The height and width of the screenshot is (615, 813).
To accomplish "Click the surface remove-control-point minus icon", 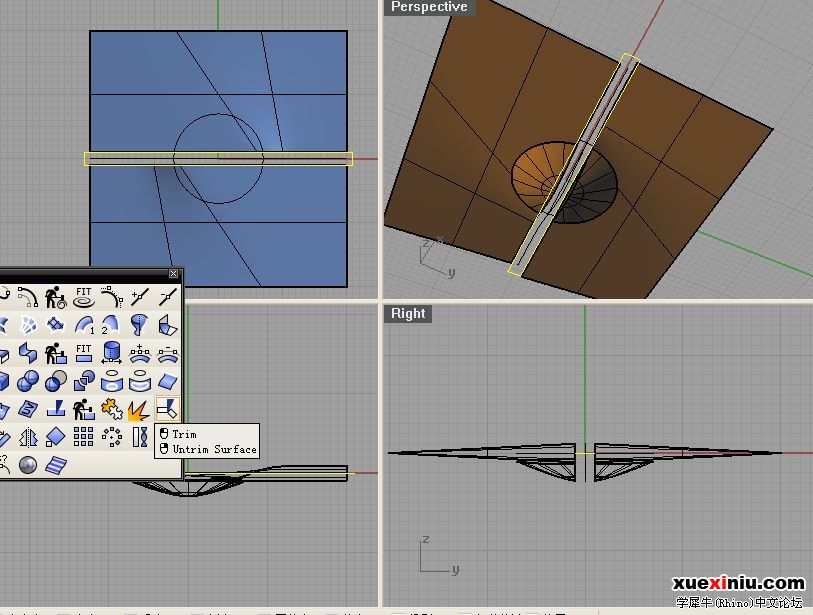I will pos(167,353).
